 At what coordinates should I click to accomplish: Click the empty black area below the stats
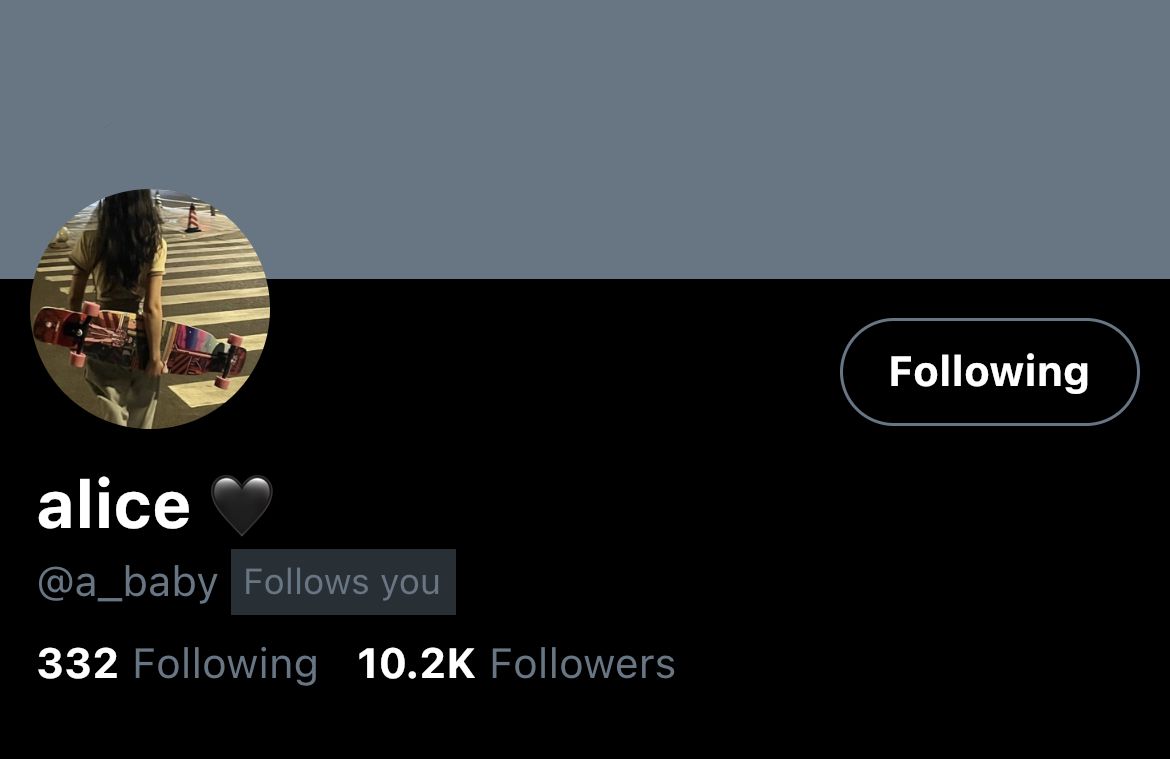[x=585, y=724]
